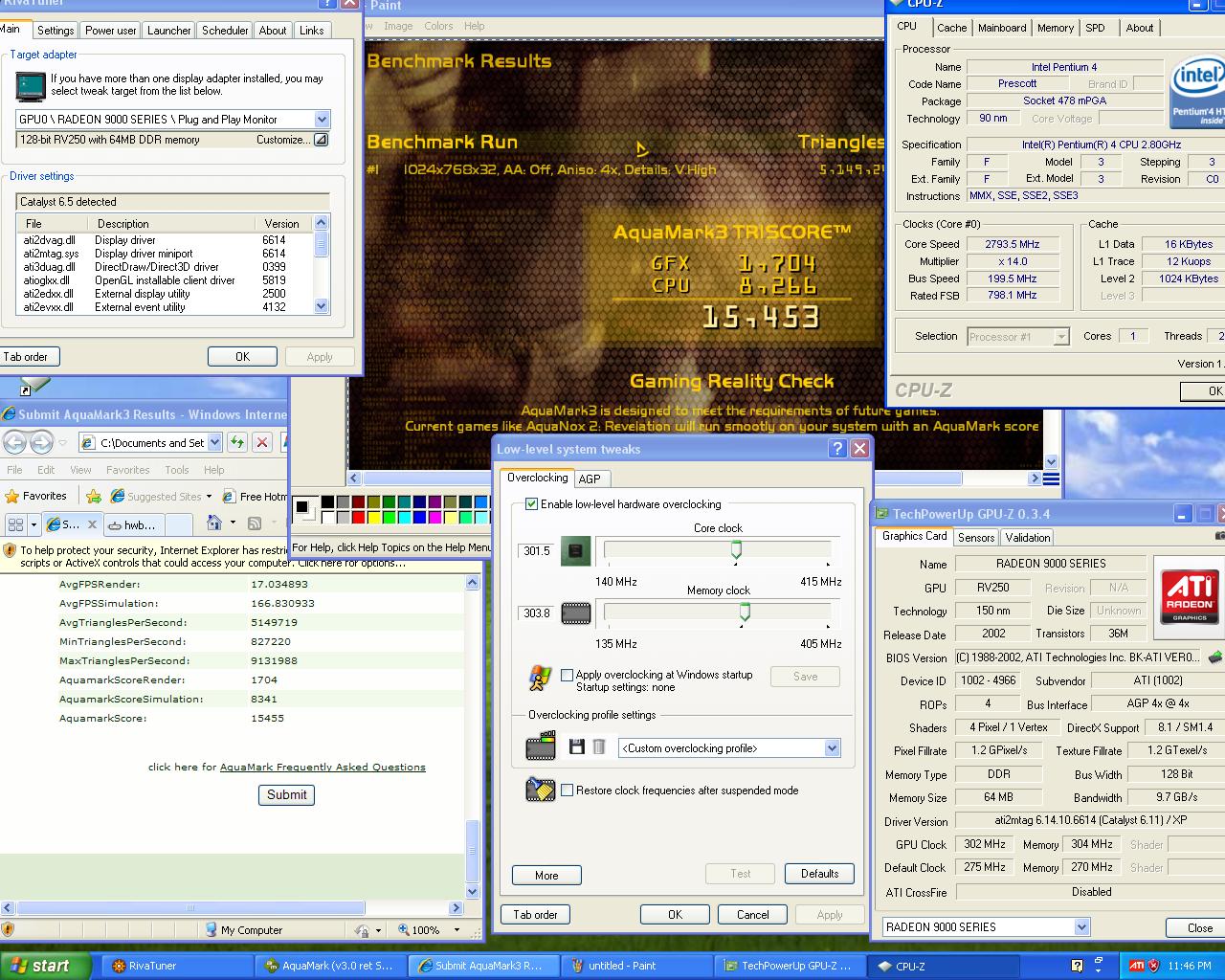The image size is (1225, 980).
Task: Open the Mainboard tab in CPU-Z
Action: (x=1002, y=28)
